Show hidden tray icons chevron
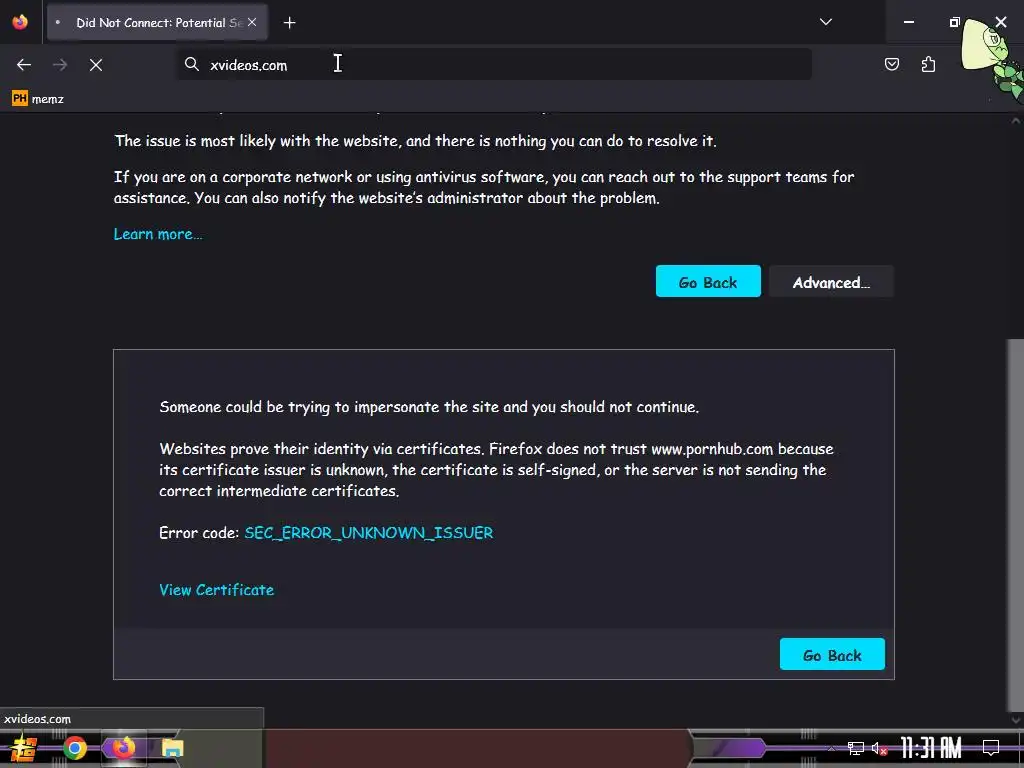The height and width of the screenshot is (768, 1024). point(831,748)
